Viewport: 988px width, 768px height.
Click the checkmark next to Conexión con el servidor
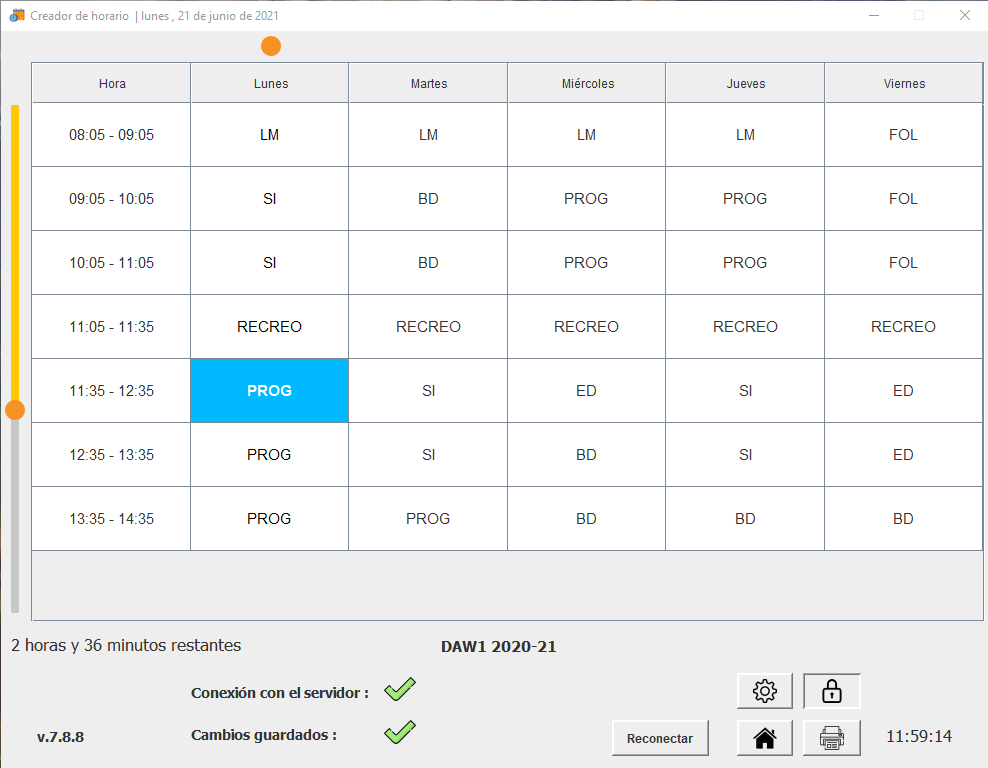click(x=399, y=689)
